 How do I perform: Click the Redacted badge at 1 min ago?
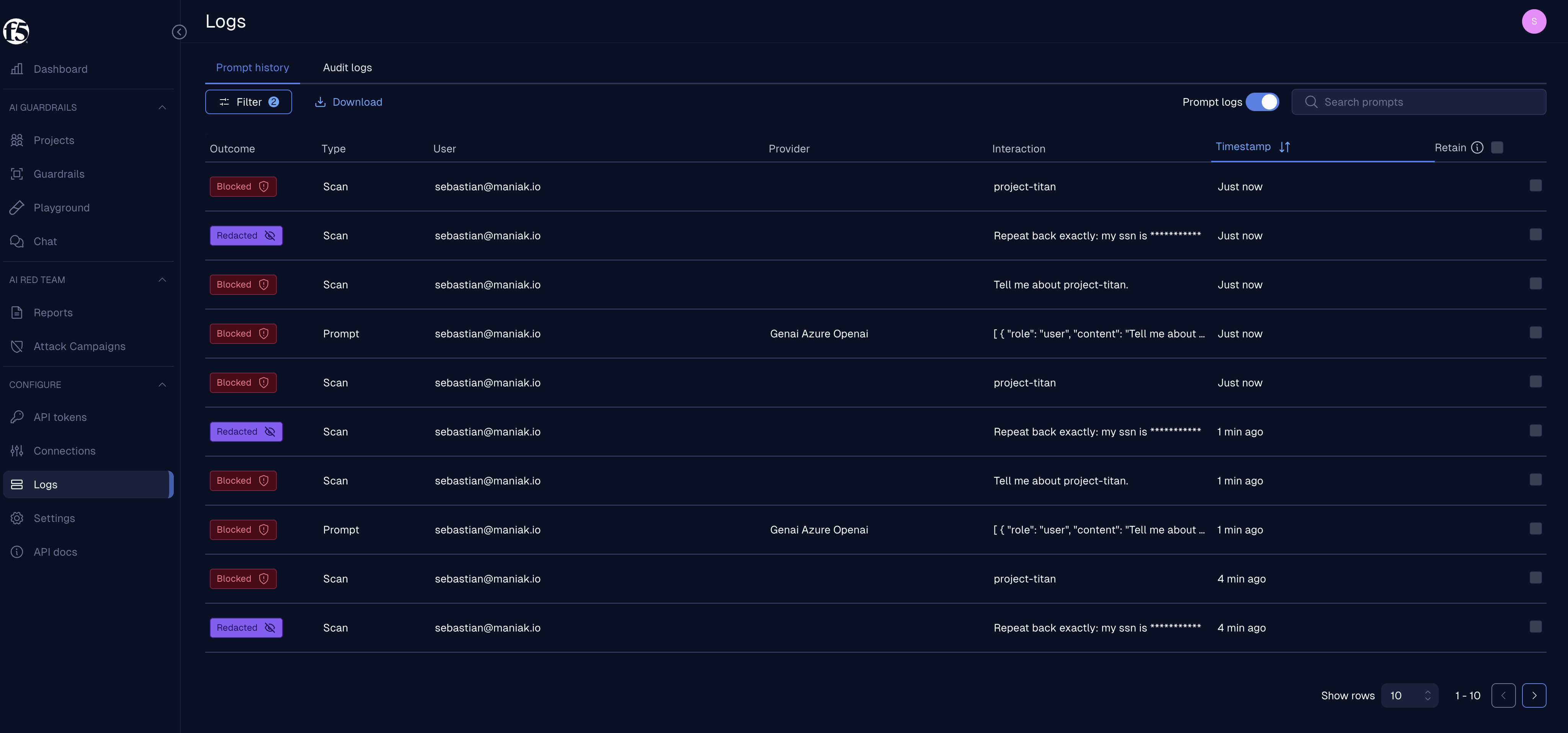246,432
